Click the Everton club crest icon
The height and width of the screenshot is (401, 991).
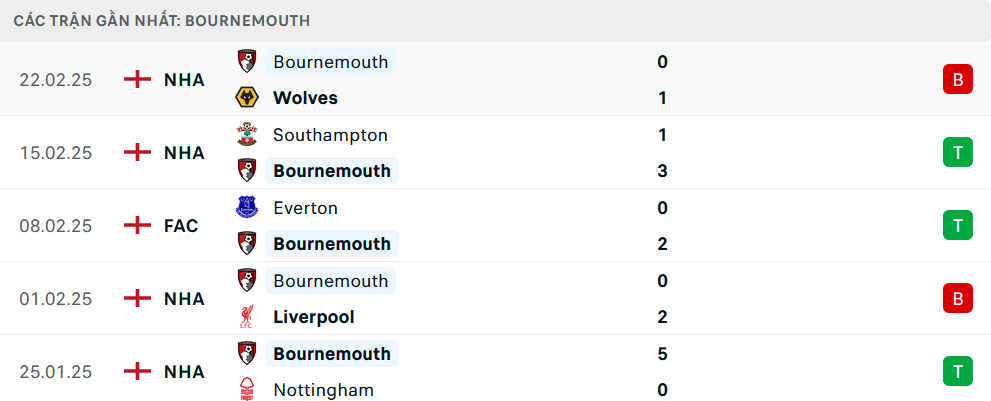coord(246,208)
